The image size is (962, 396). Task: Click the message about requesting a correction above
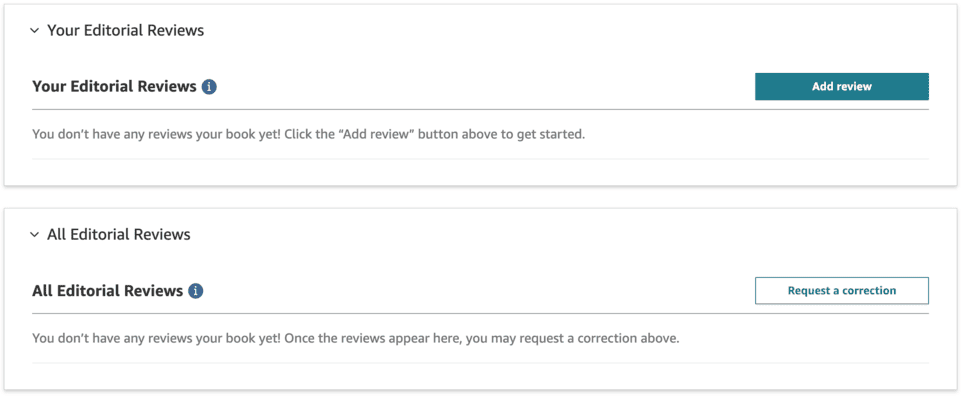click(356, 338)
